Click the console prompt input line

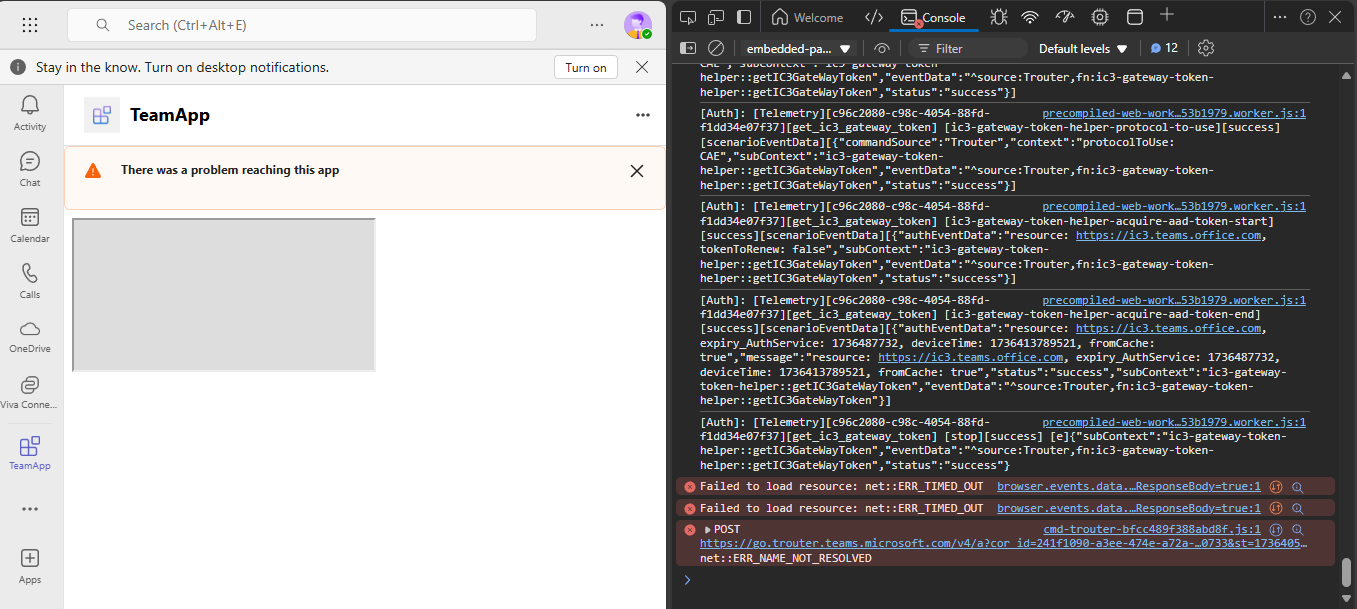pyautogui.click(x=1010, y=580)
